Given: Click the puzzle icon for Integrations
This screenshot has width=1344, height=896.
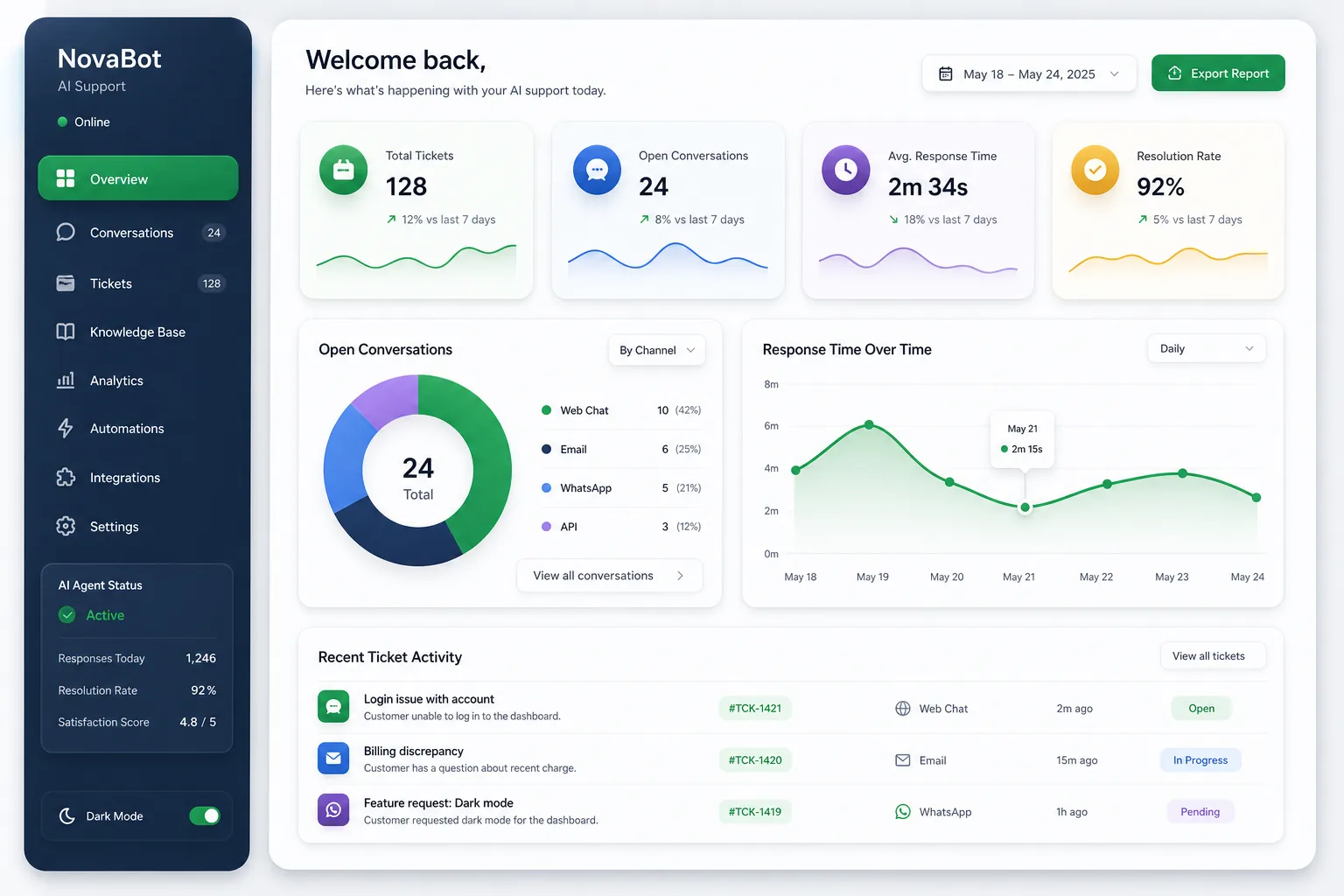Looking at the screenshot, I should point(66,477).
